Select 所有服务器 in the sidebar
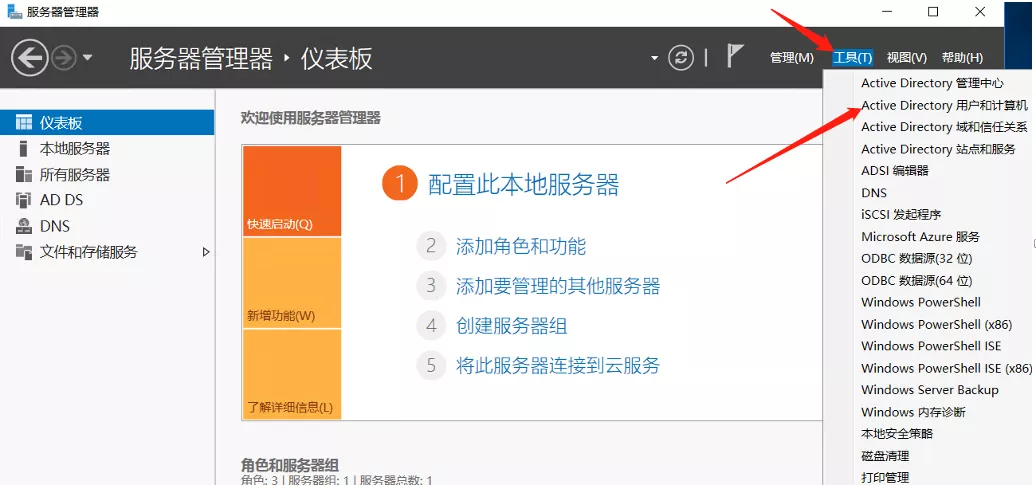The width and height of the screenshot is (1036, 485). tap(74, 175)
